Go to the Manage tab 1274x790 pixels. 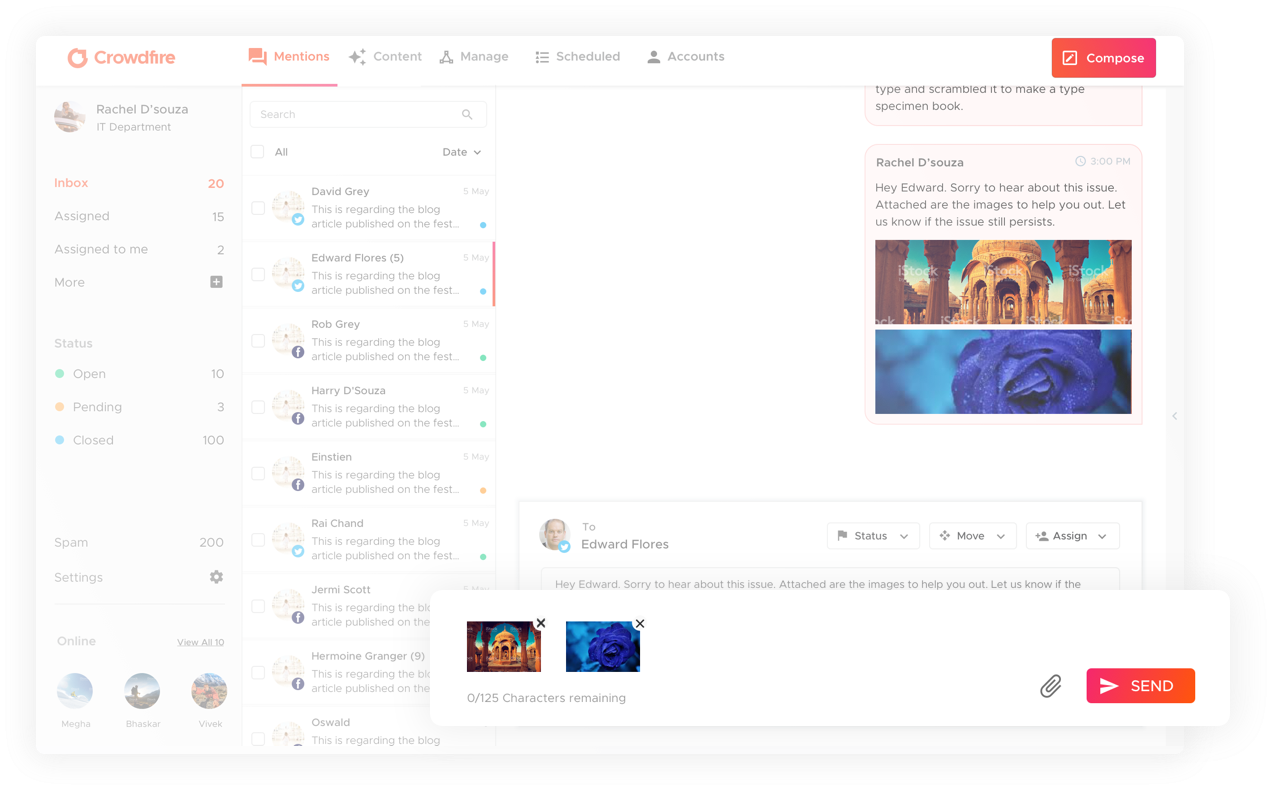coord(474,57)
